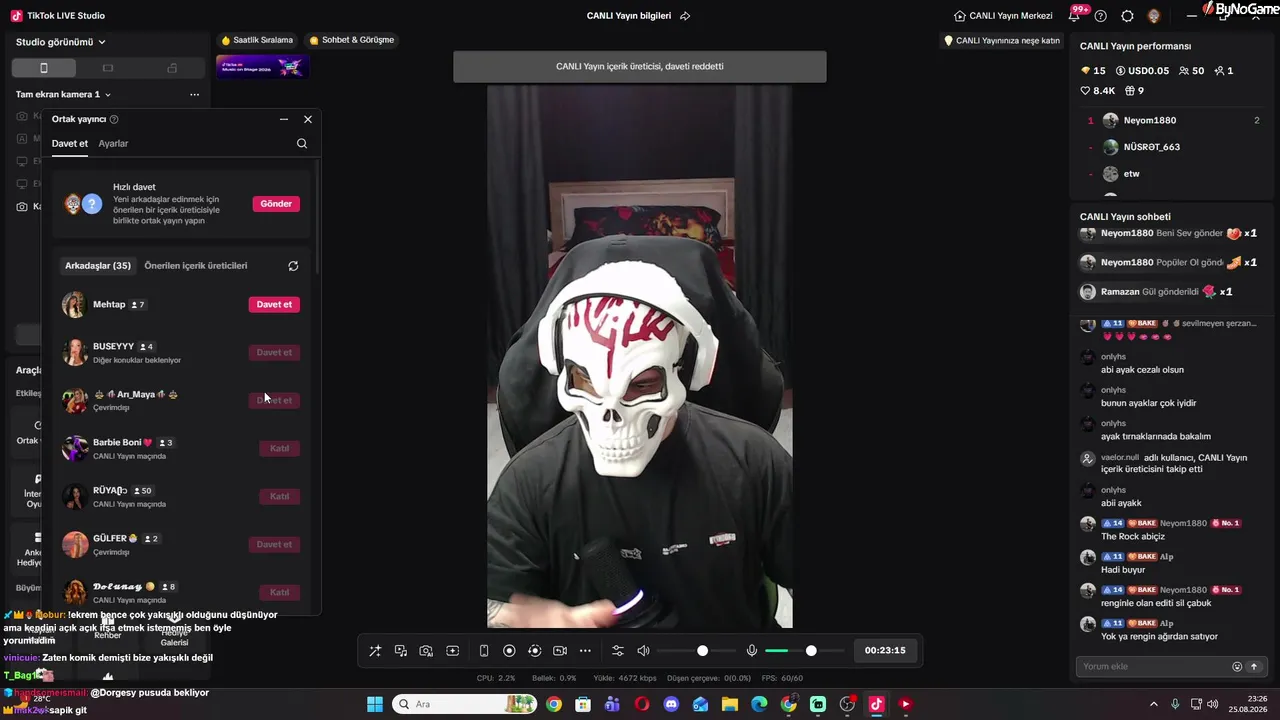The image size is (1280, 720).
Task: Click the stream timer 00:23:15
Action: pos(885,651)
